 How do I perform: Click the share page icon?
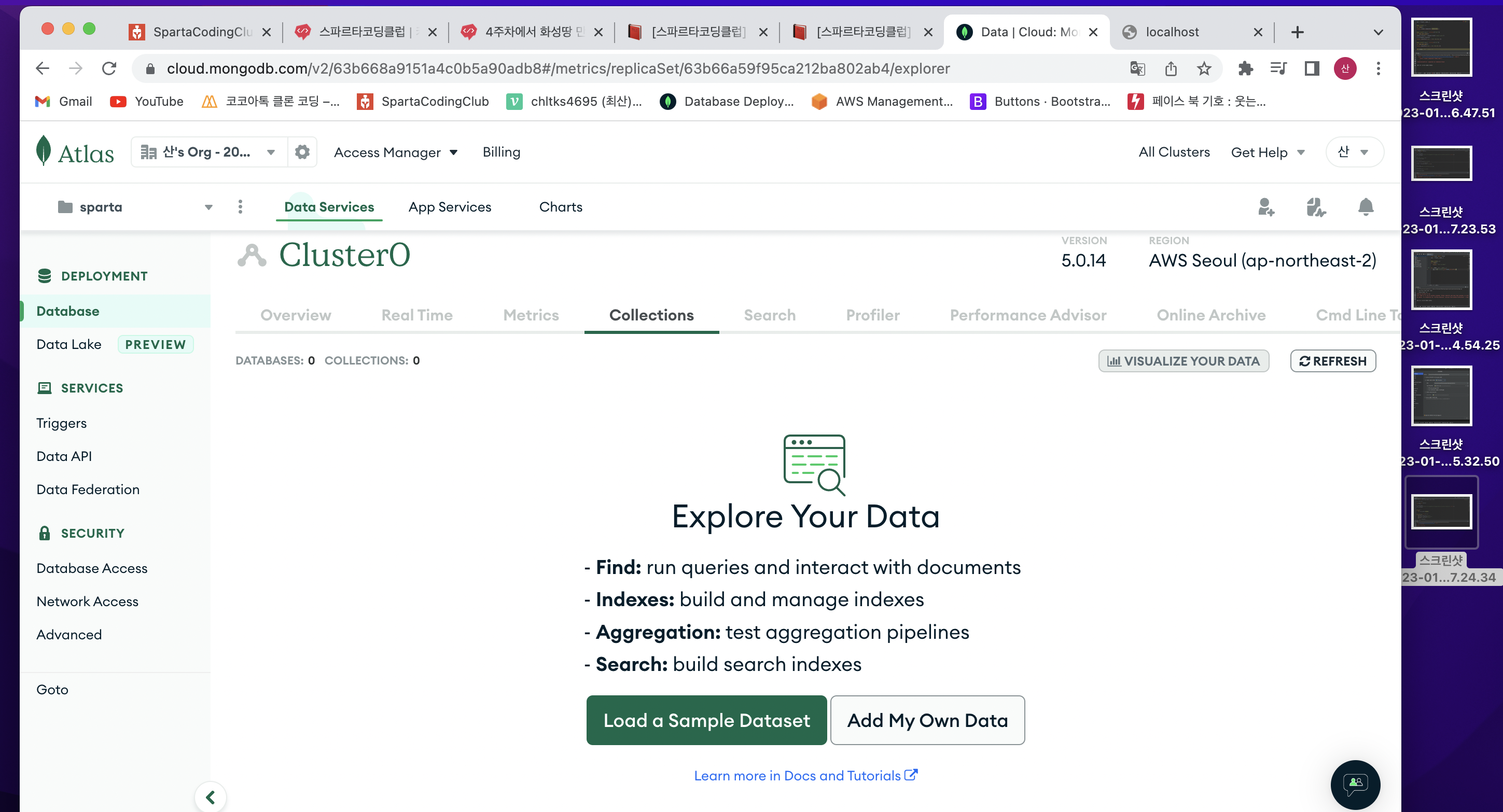tap(1171, 68)
